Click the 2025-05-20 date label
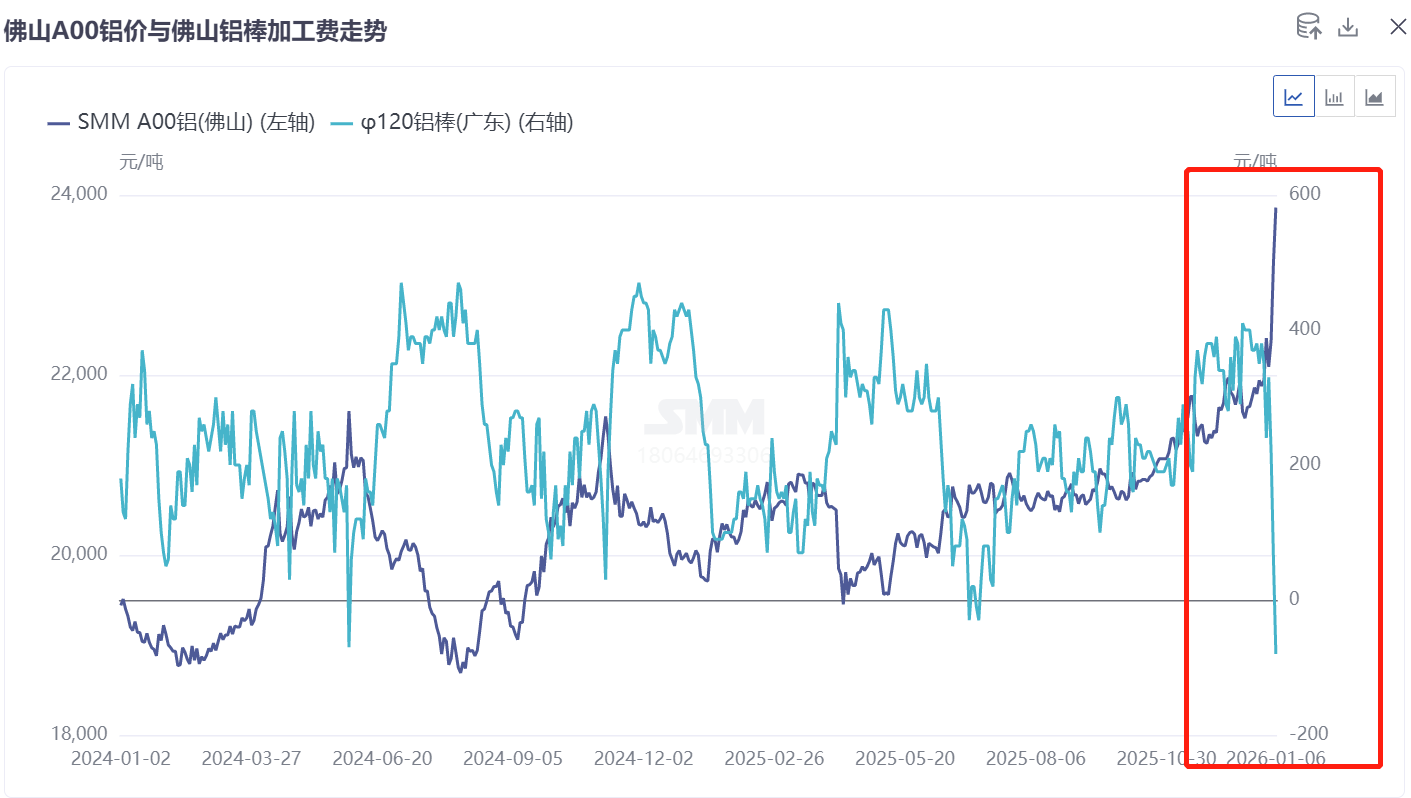 (905, 759)
